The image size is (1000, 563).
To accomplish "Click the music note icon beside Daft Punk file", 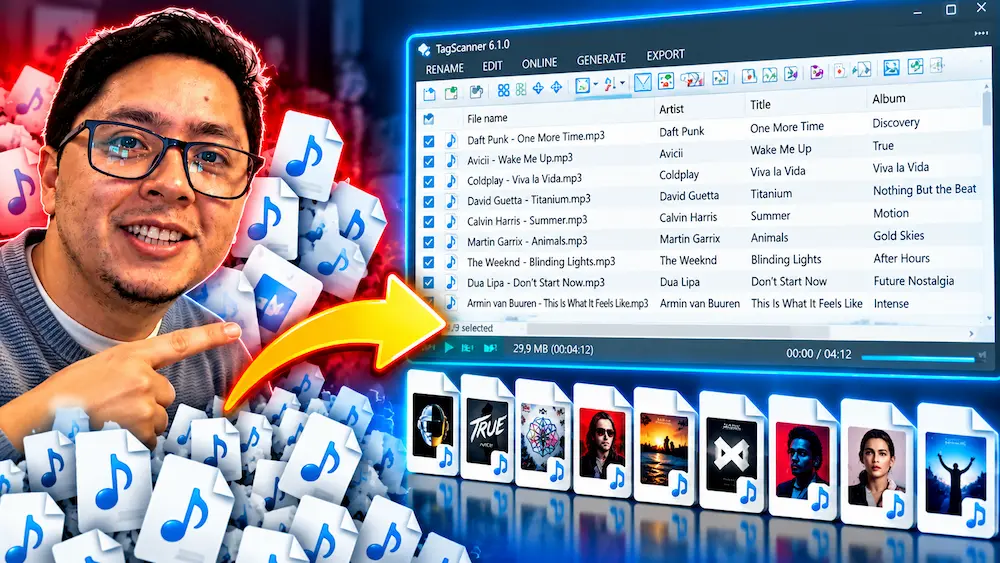I will (x=452, y=140).
